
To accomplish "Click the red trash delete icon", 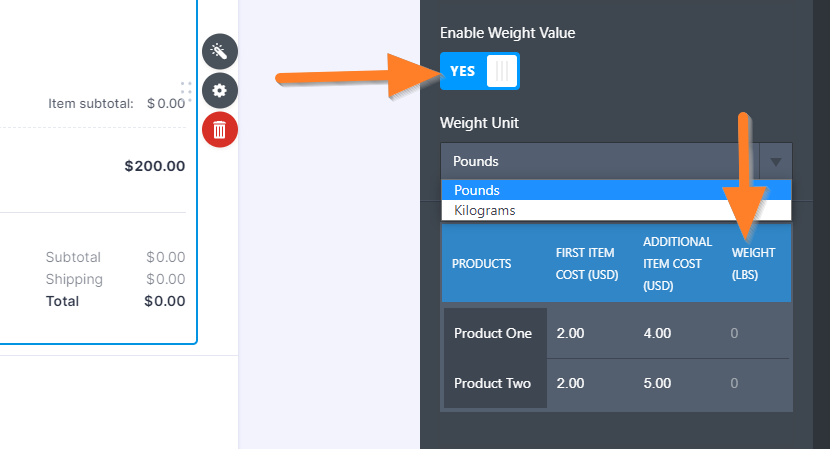I will pos(220,129).
